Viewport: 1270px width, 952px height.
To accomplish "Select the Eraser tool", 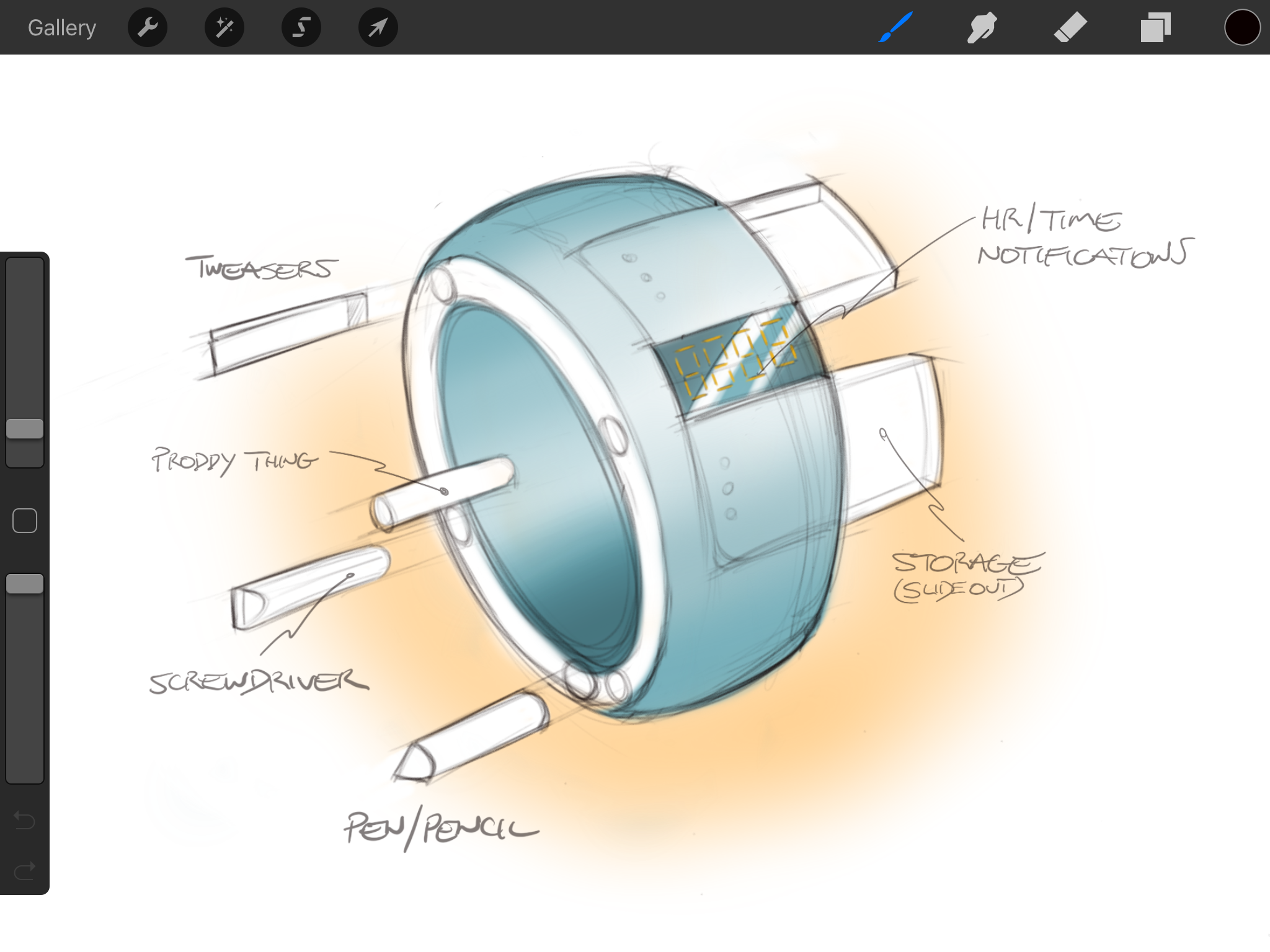I will [x=1070, y=27].
